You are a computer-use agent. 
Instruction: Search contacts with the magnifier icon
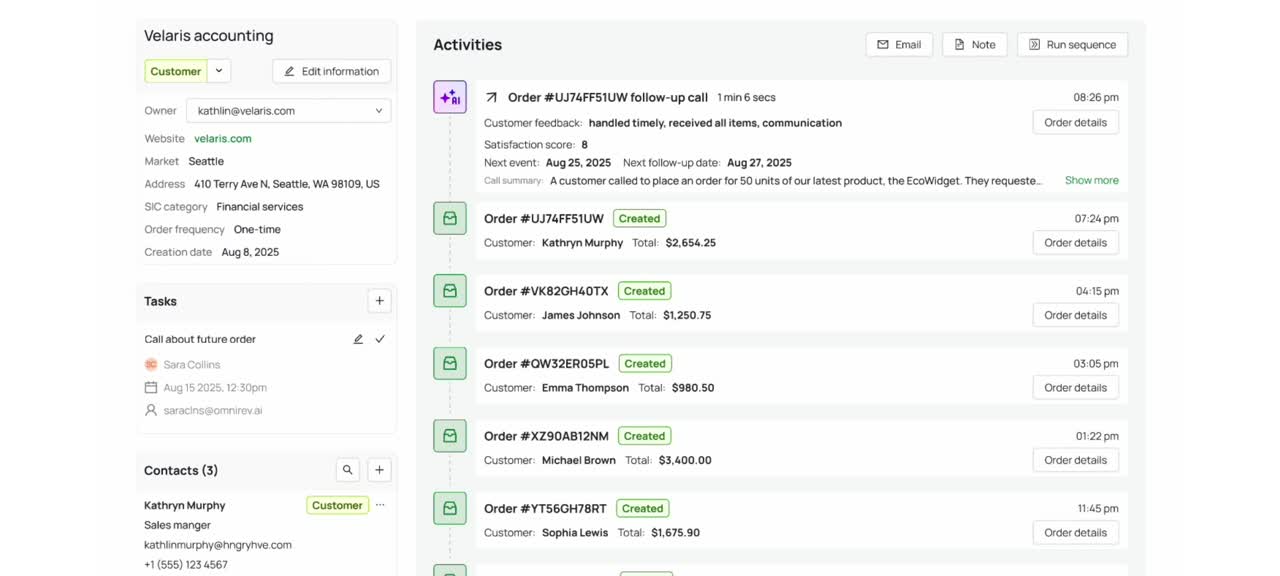click(x=347, y=470)
